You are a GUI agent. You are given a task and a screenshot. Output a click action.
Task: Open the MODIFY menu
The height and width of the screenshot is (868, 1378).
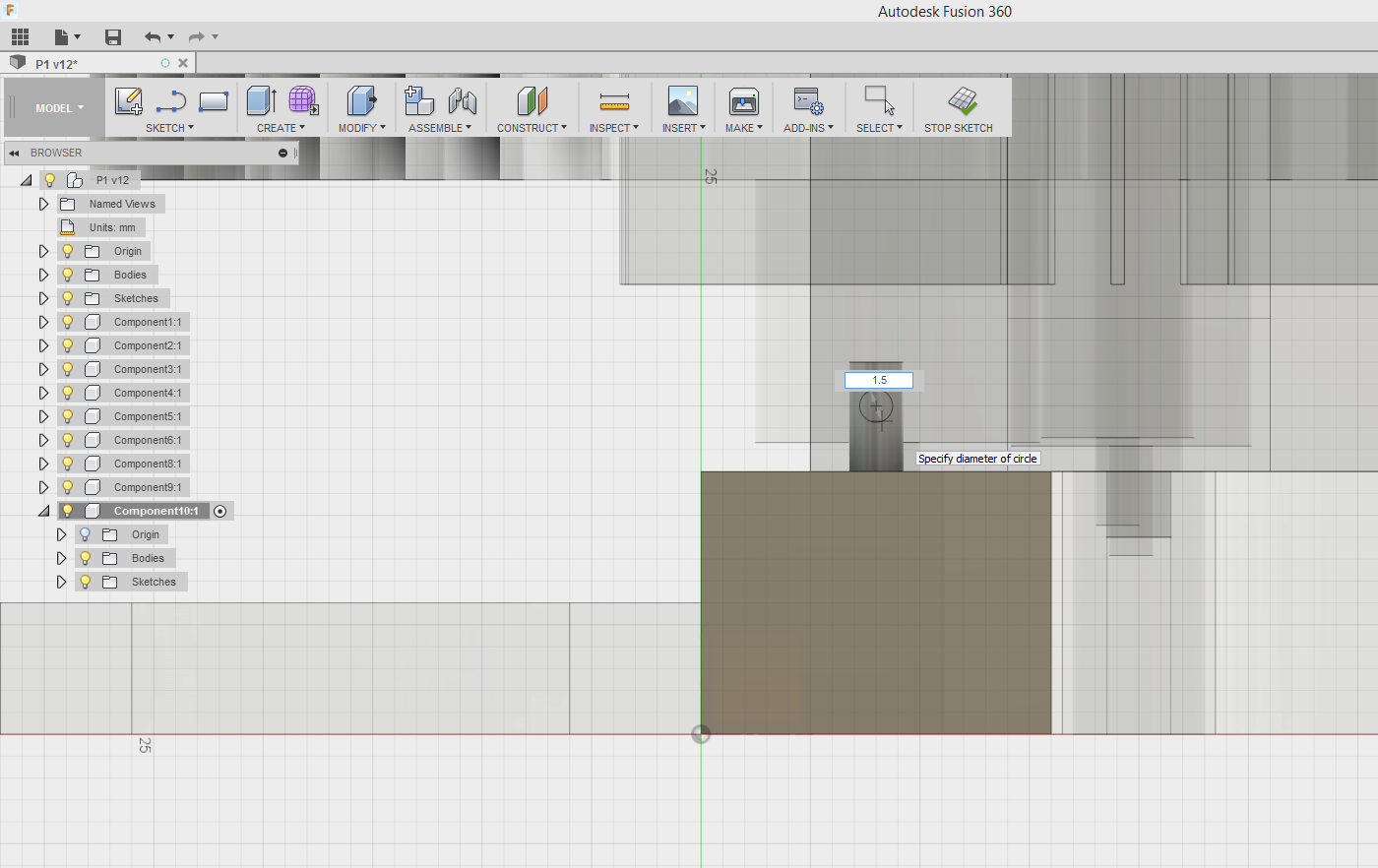click(x=362, y=128)
